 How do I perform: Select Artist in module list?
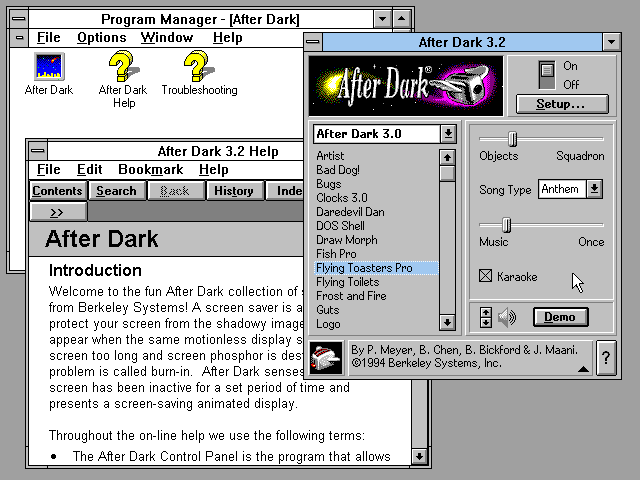[376, 156]
